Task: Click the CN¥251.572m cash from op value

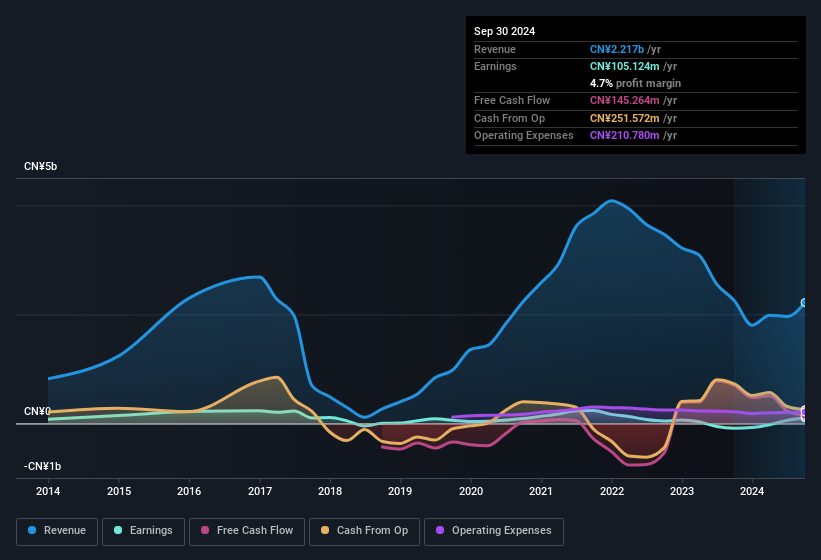Action: coord(624,118)
